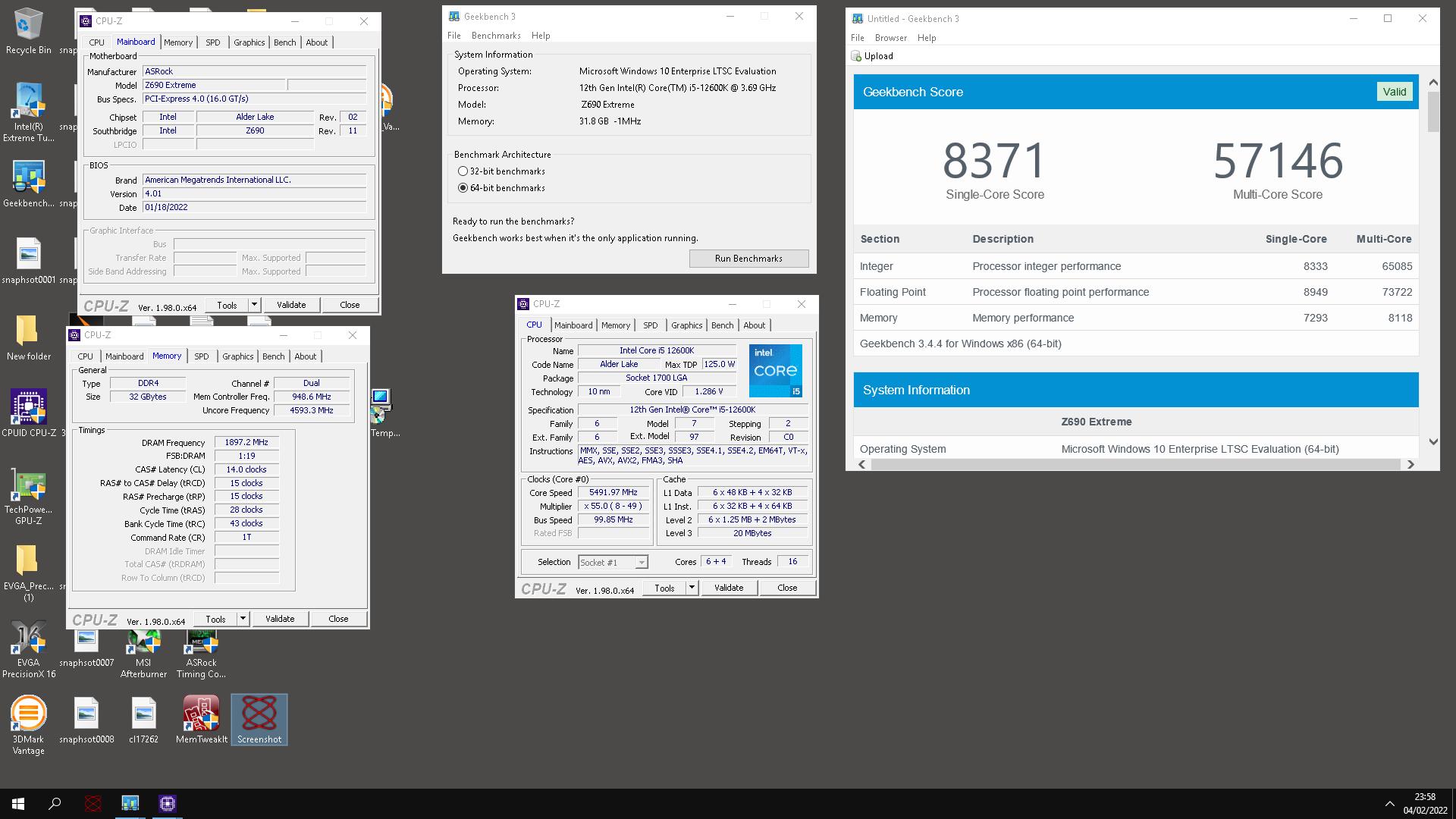Open Tools dropdown arrow in Mainboard CPU-Z
1456x819 pixels.
254,305
